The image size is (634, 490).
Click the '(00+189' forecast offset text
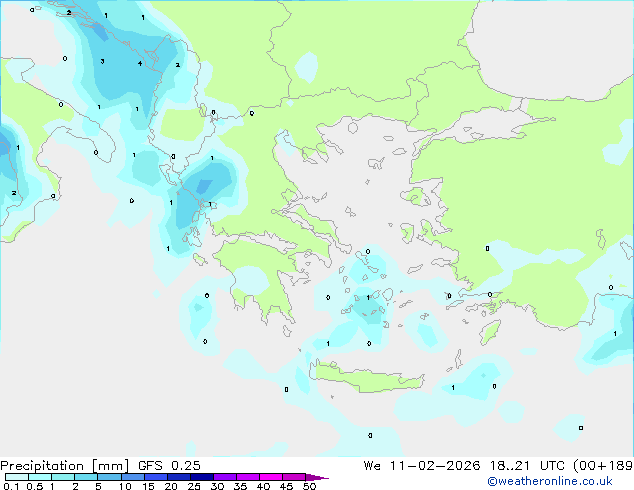coord(603,466)
